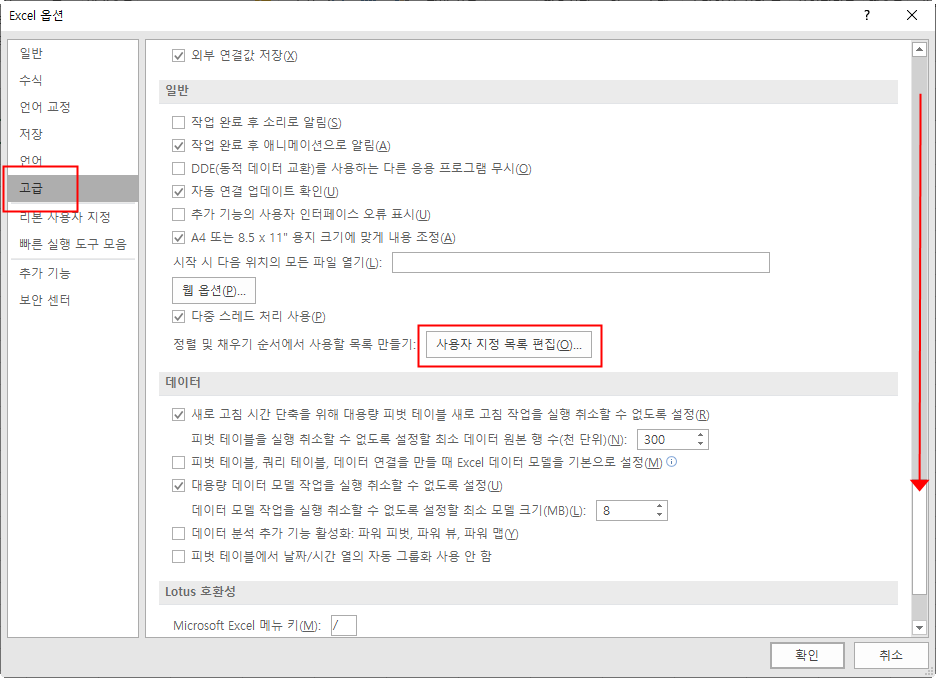Select 추가 기능 in the sidebar
The width and height of the screenshot is (936, 678).
tap(73, 273)
